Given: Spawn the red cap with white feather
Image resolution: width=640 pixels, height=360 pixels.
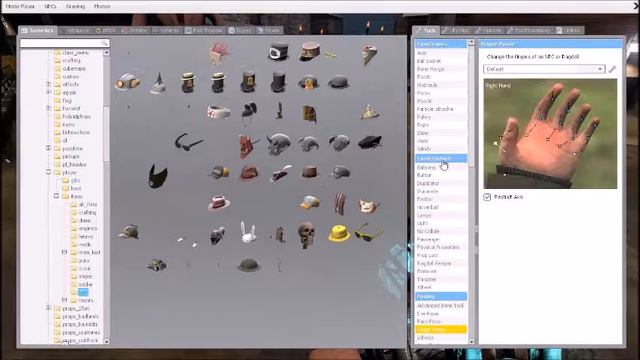Looking at the screenshot, I should (x=280, y=173).
